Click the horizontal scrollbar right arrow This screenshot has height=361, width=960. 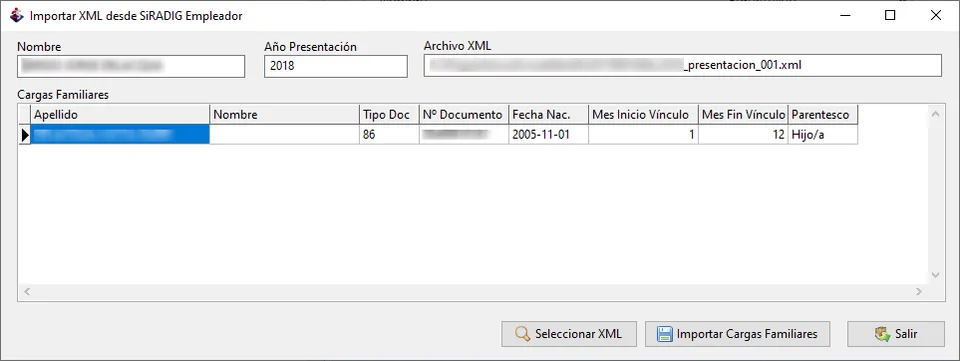pyautogui.click(x=918, y=292)
